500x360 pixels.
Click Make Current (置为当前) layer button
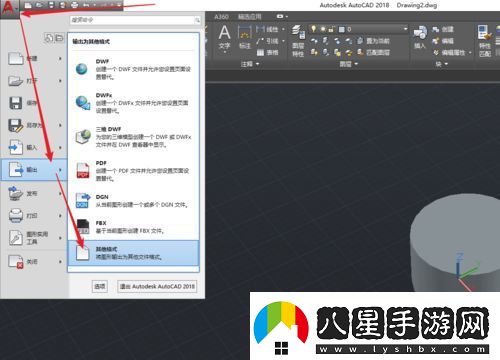(373, 41)
